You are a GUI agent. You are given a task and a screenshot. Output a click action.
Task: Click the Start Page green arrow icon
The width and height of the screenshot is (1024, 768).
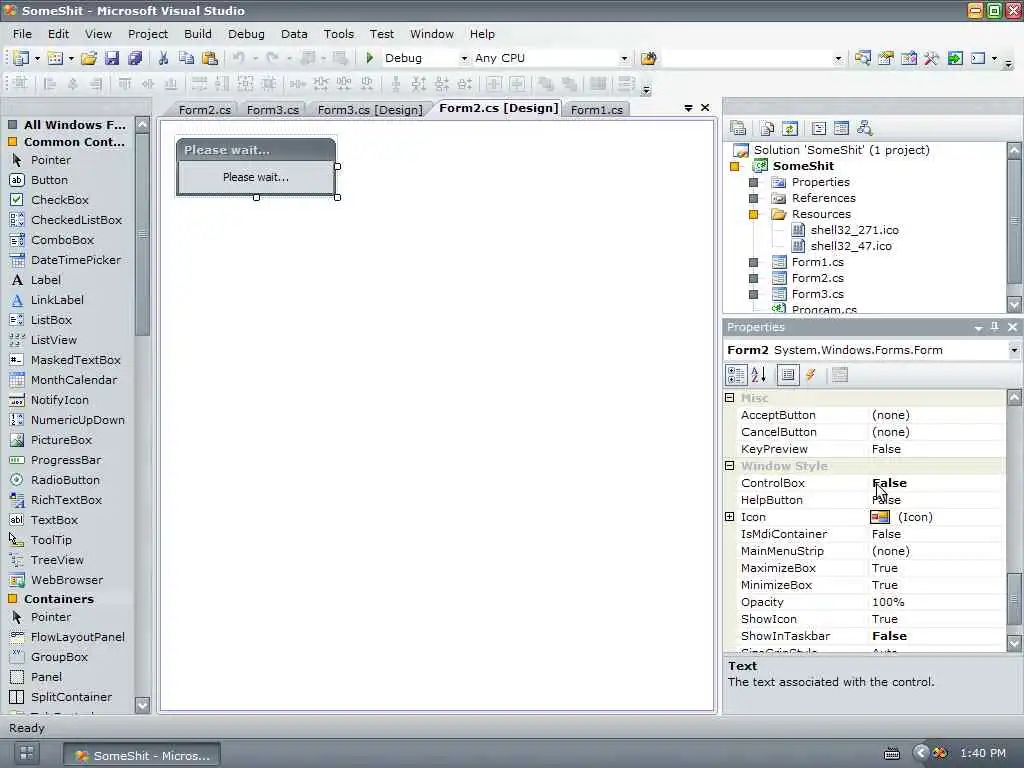coord(955,58)
